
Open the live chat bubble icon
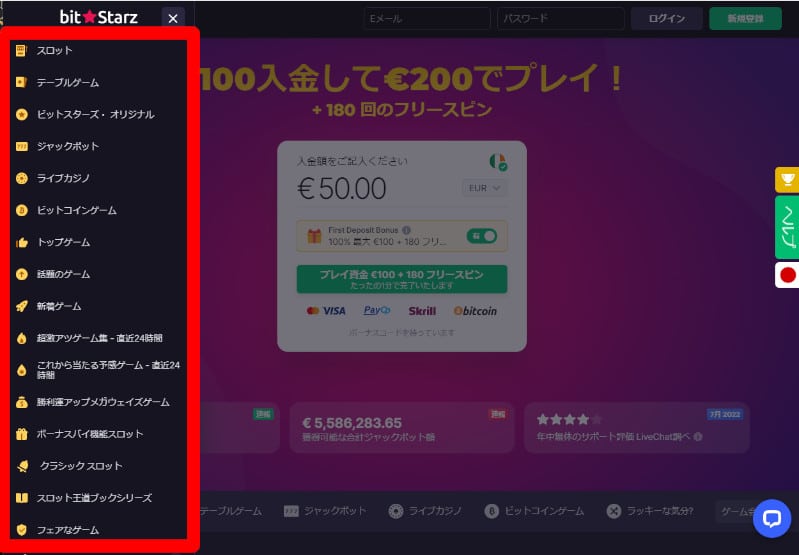coord(771,518)
